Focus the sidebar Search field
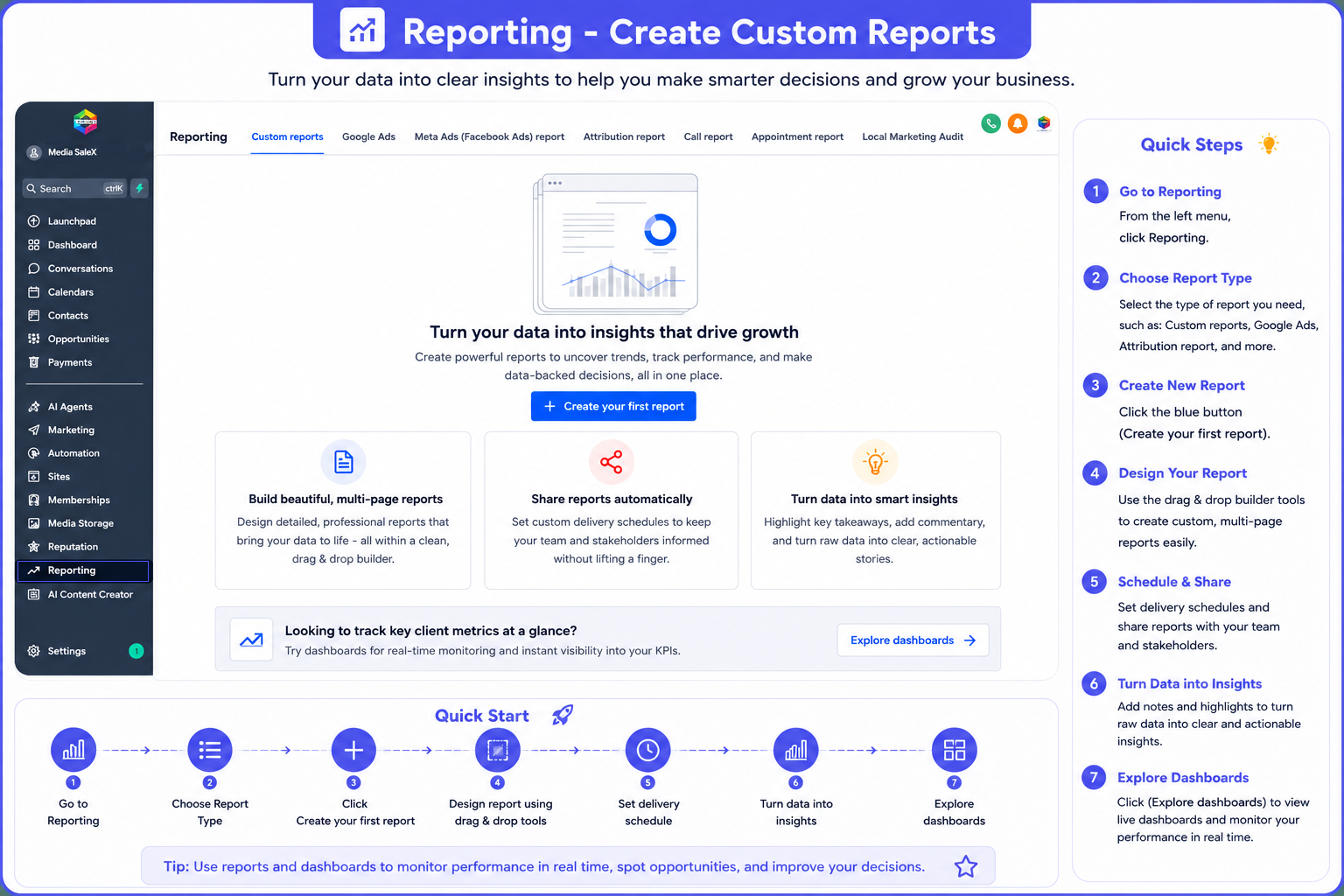The height and width of the screenshot is (896, 1344). 75,188
